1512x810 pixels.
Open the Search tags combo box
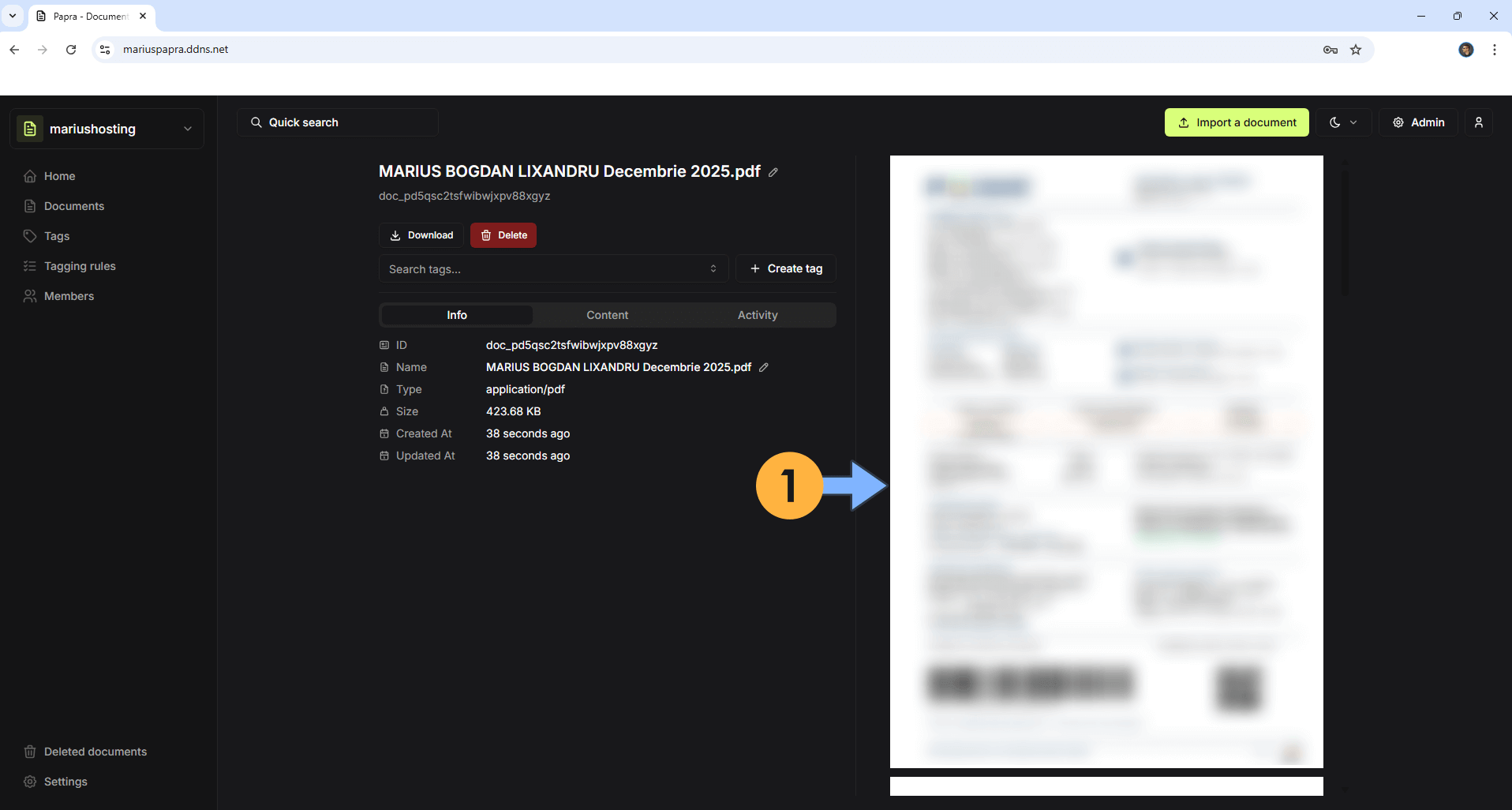point(552,269)
